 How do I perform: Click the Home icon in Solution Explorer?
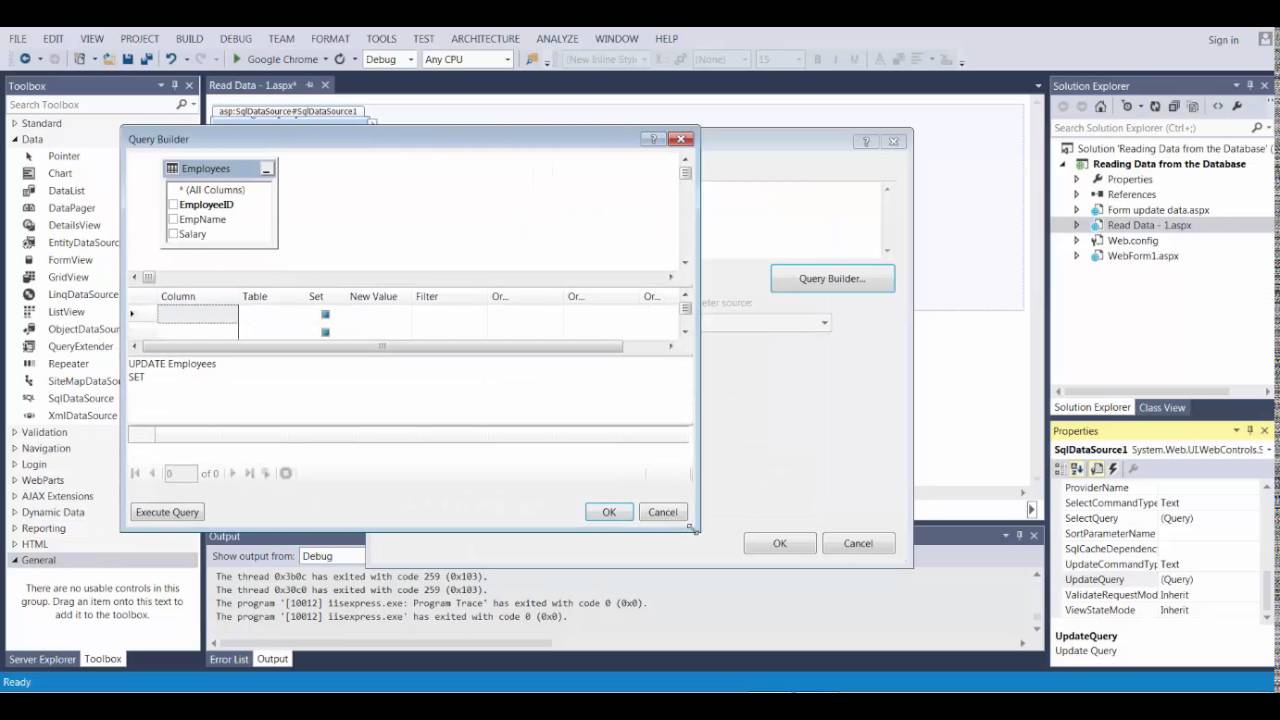coord(1101,106)
